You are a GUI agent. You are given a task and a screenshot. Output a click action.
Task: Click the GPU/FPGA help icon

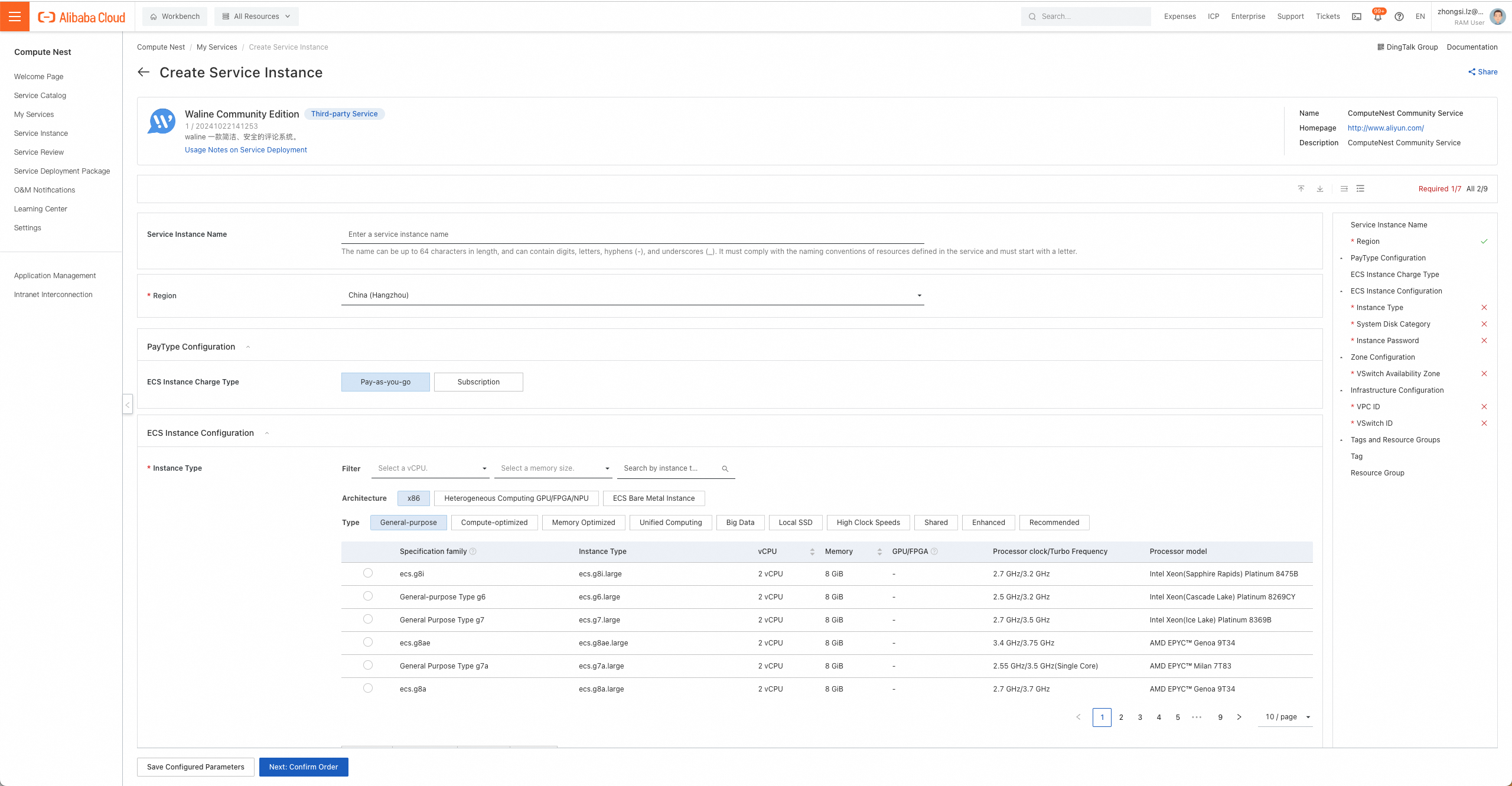pyautogui.click(x=934, y=552)
